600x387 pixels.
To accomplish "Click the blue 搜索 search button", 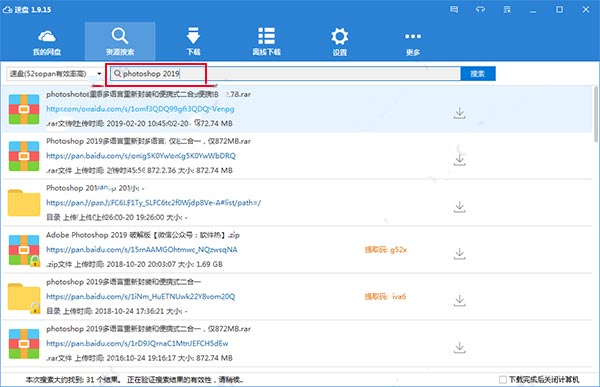I will pyautogui.click(x=478, y=73).
